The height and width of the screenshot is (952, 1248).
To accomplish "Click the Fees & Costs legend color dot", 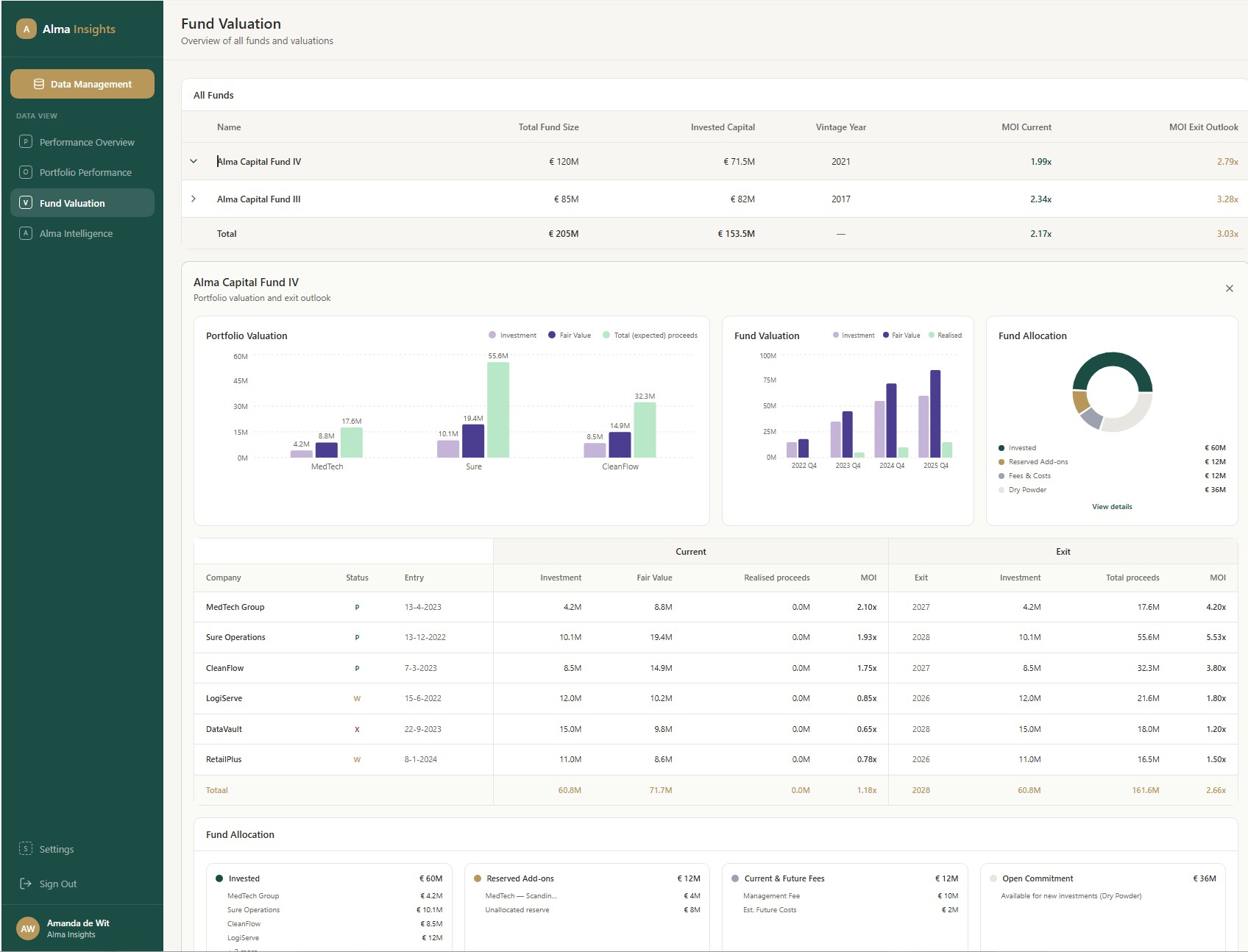I will pos(1001,476).
